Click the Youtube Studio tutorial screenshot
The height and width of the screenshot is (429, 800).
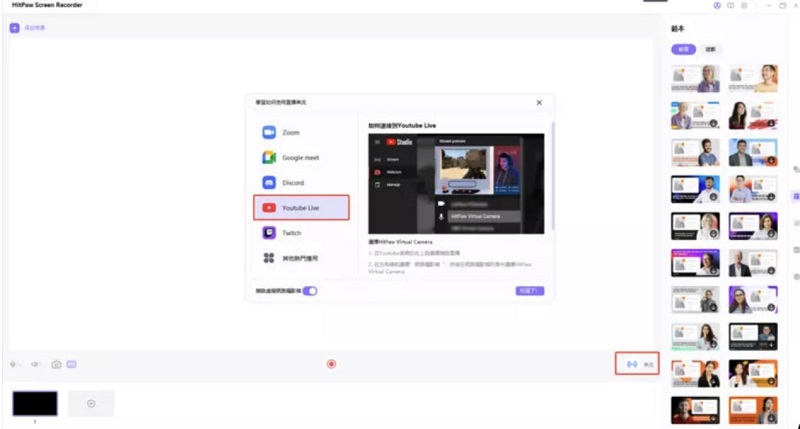point(456,184)
